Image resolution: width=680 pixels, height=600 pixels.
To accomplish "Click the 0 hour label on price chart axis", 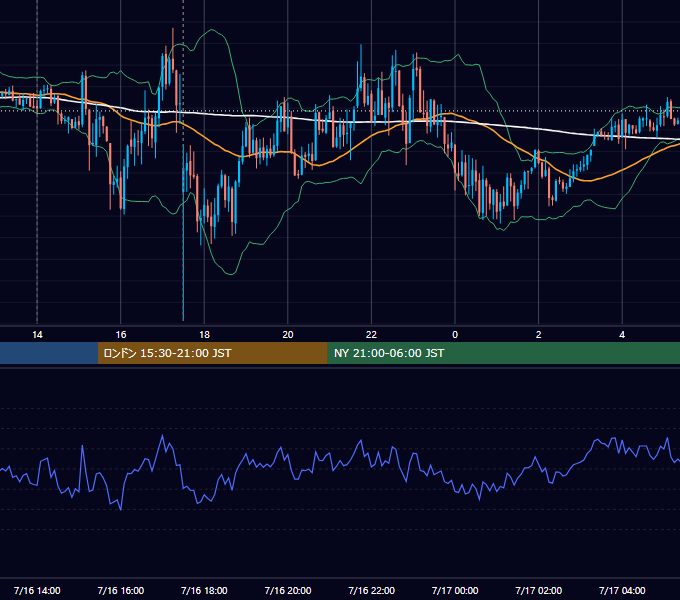I will pyautogui.click(x=455, y=335).
